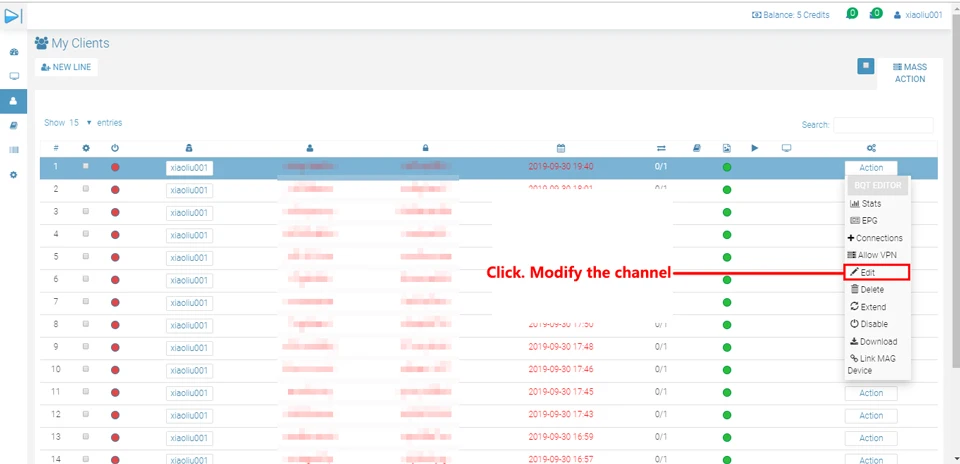Open the xiaoliu001 user menu at top right

(918, 15)
